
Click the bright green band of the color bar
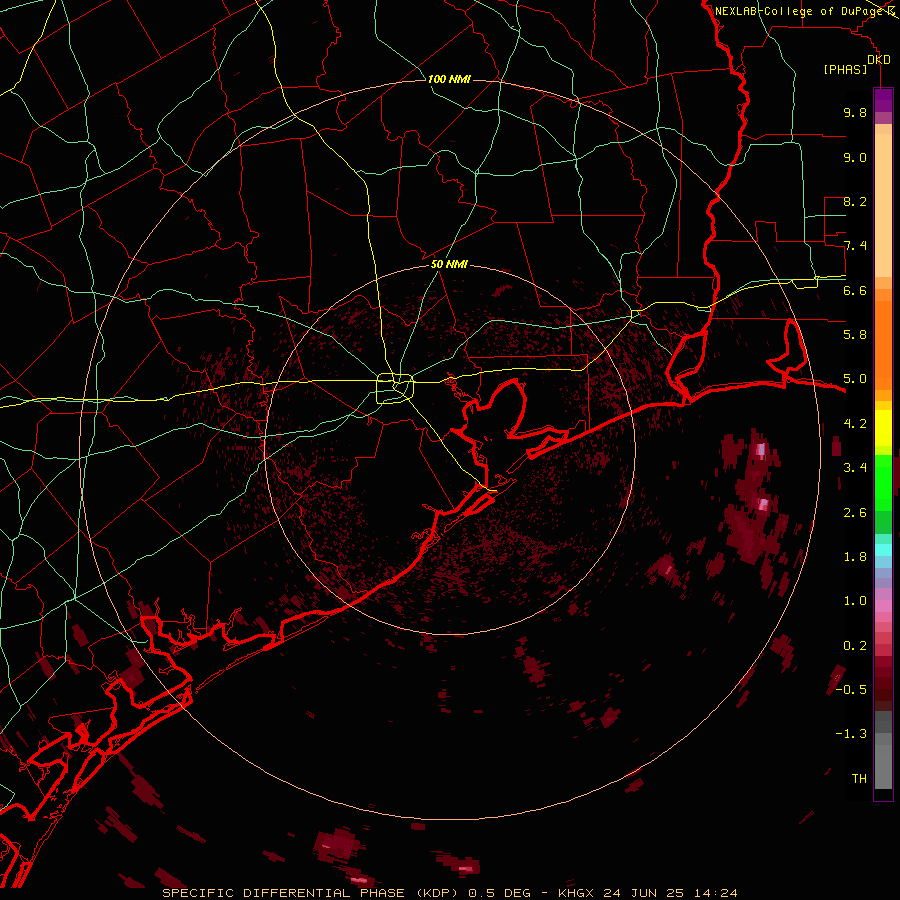pos(883,482)
